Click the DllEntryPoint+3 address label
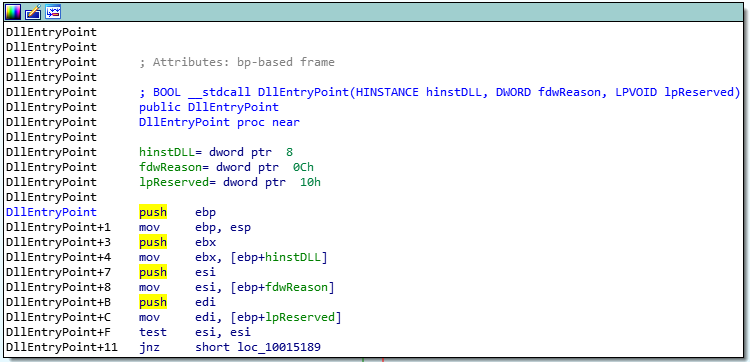750x362 pixels. point(58,242)
